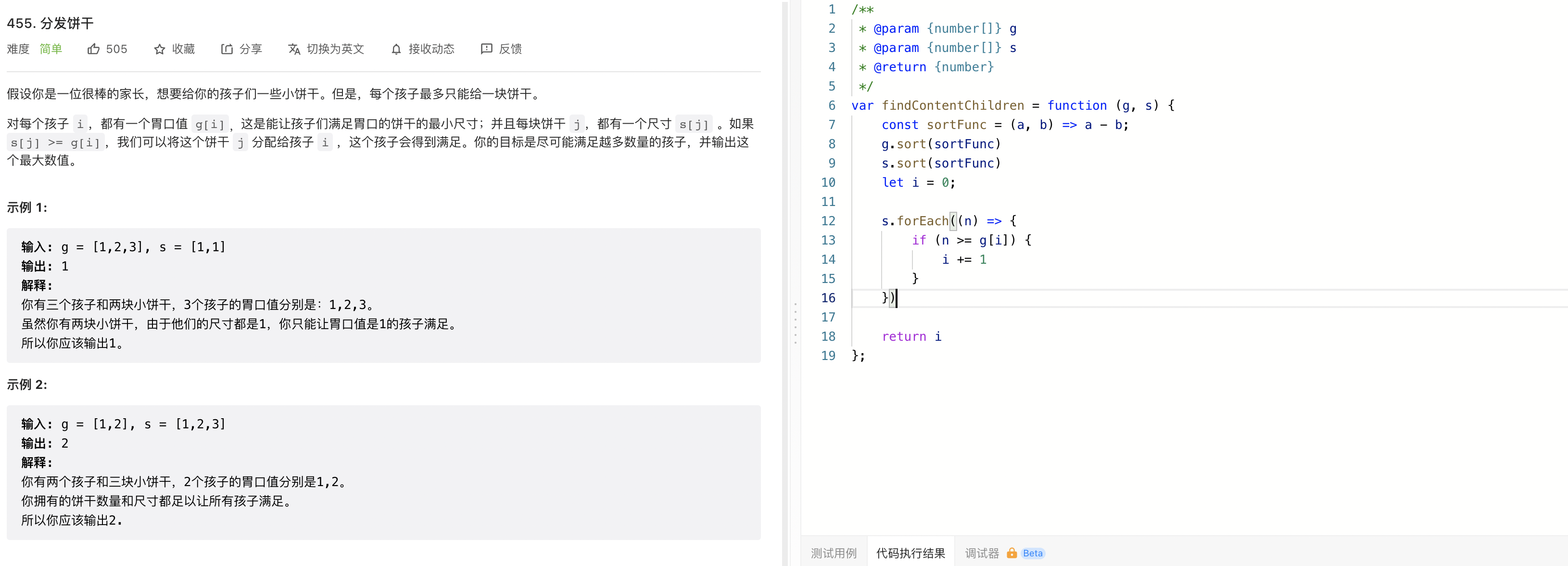Click the '@return {number}' comment line
This screenshot has width=1568, height=566.
coord(925,67)
